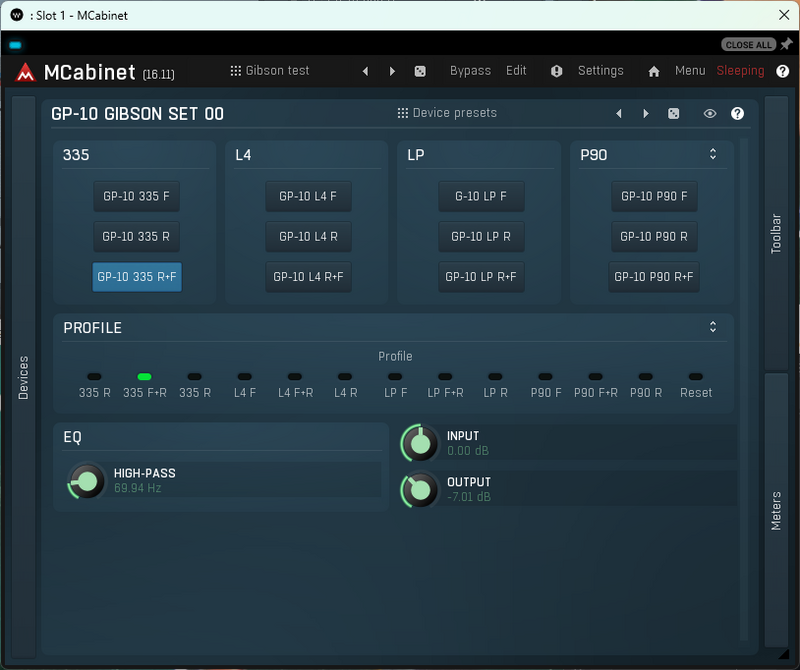The image size is (800, 670).
Task: Click the randomize dice icon beside Bypass
Action: pos(420,71)
